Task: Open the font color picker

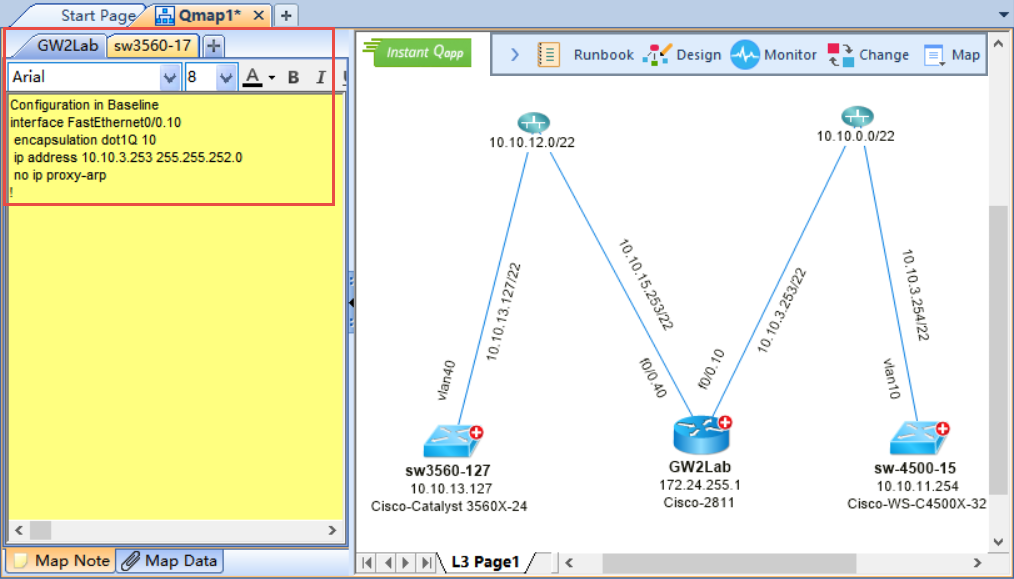Action: point(253,77)
